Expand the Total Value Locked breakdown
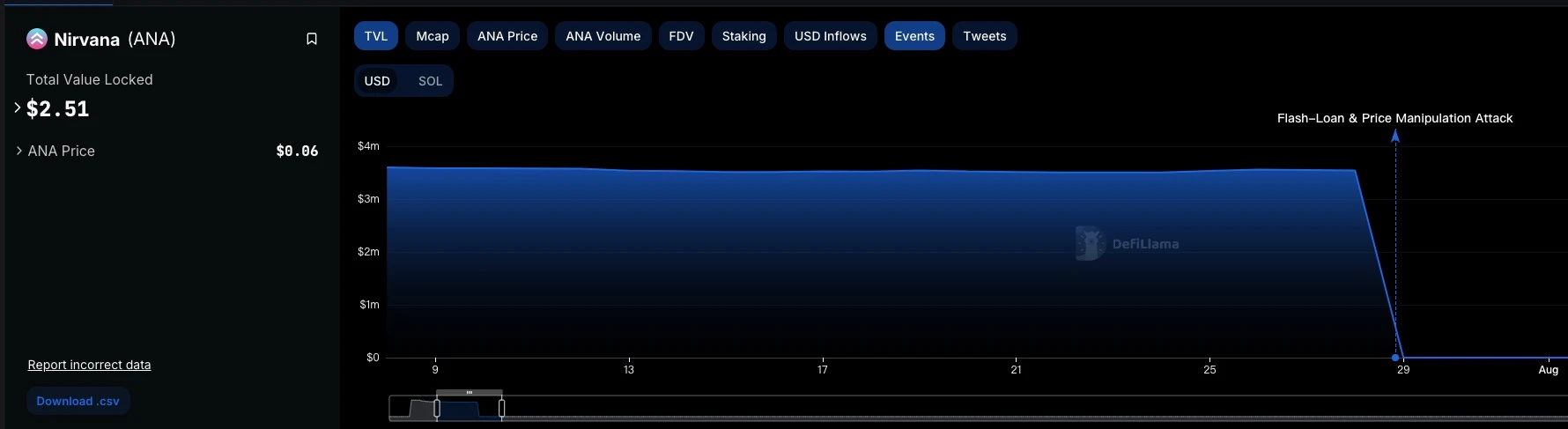 (18, 108)
